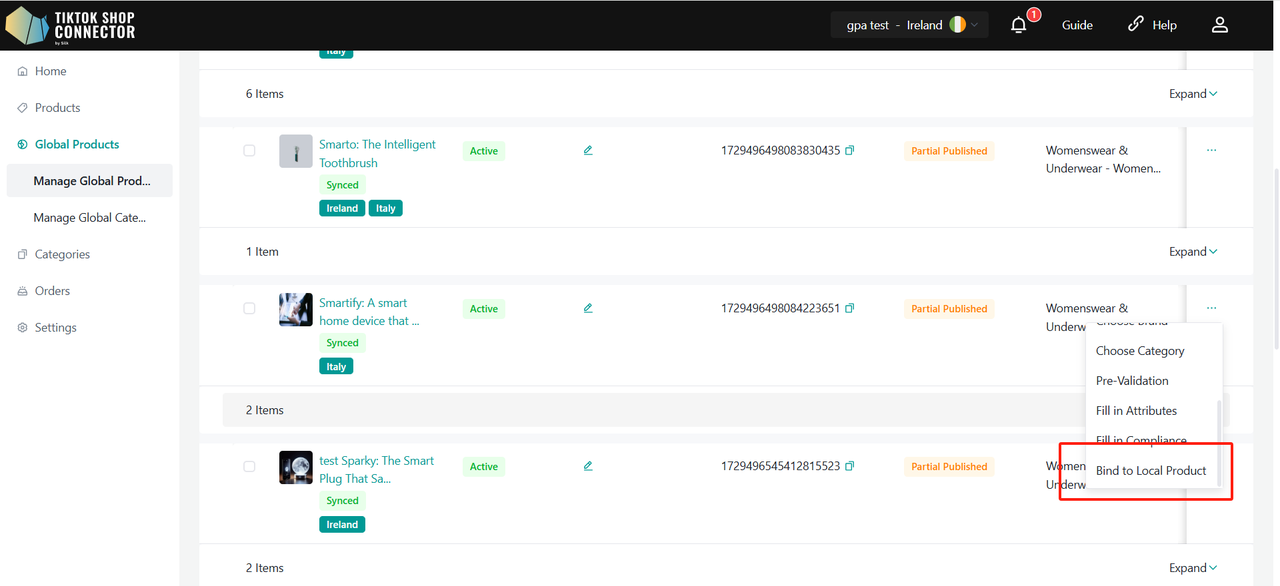The image size is (1280, 586).
Task: Check the test Sparky product checkbox
Action: (x=249, y=466)
